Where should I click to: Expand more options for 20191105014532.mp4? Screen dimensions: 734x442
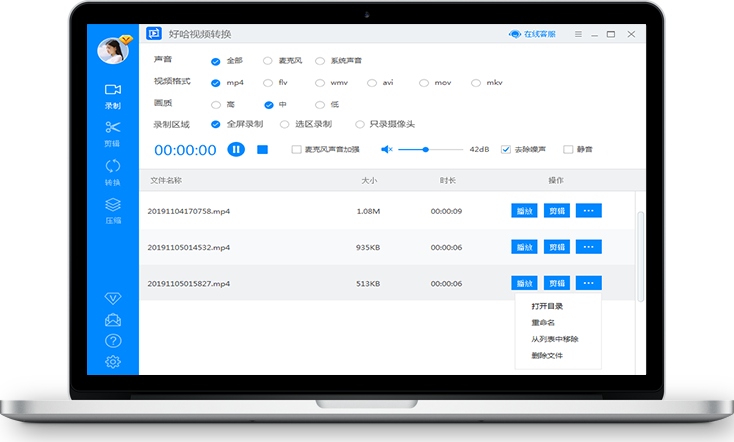coord(588,247)
